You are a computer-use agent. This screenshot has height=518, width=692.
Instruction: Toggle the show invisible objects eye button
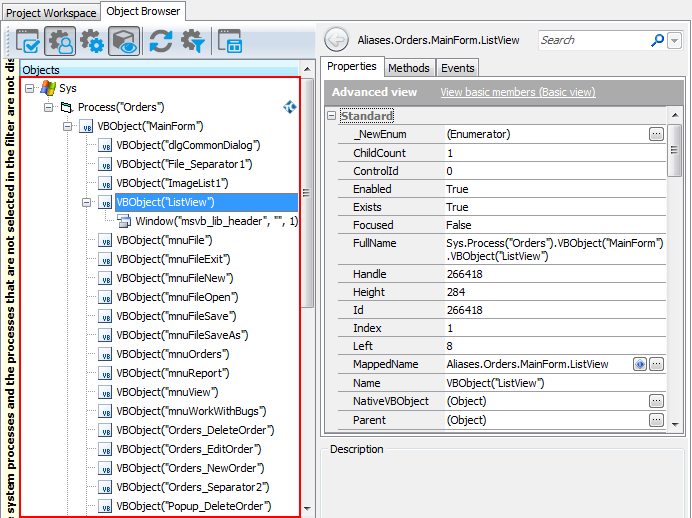pyautogui.click(x=124, y=41)
